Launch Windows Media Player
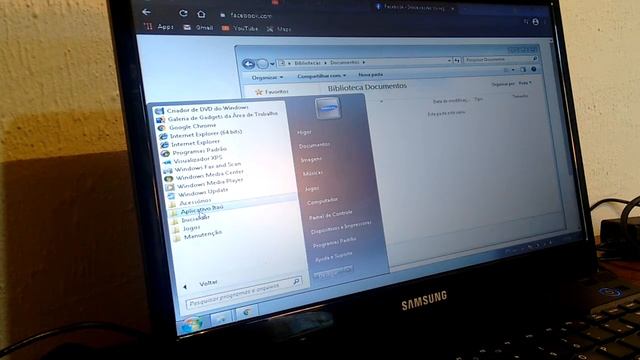The image size is (640, 360). point(204,183)
